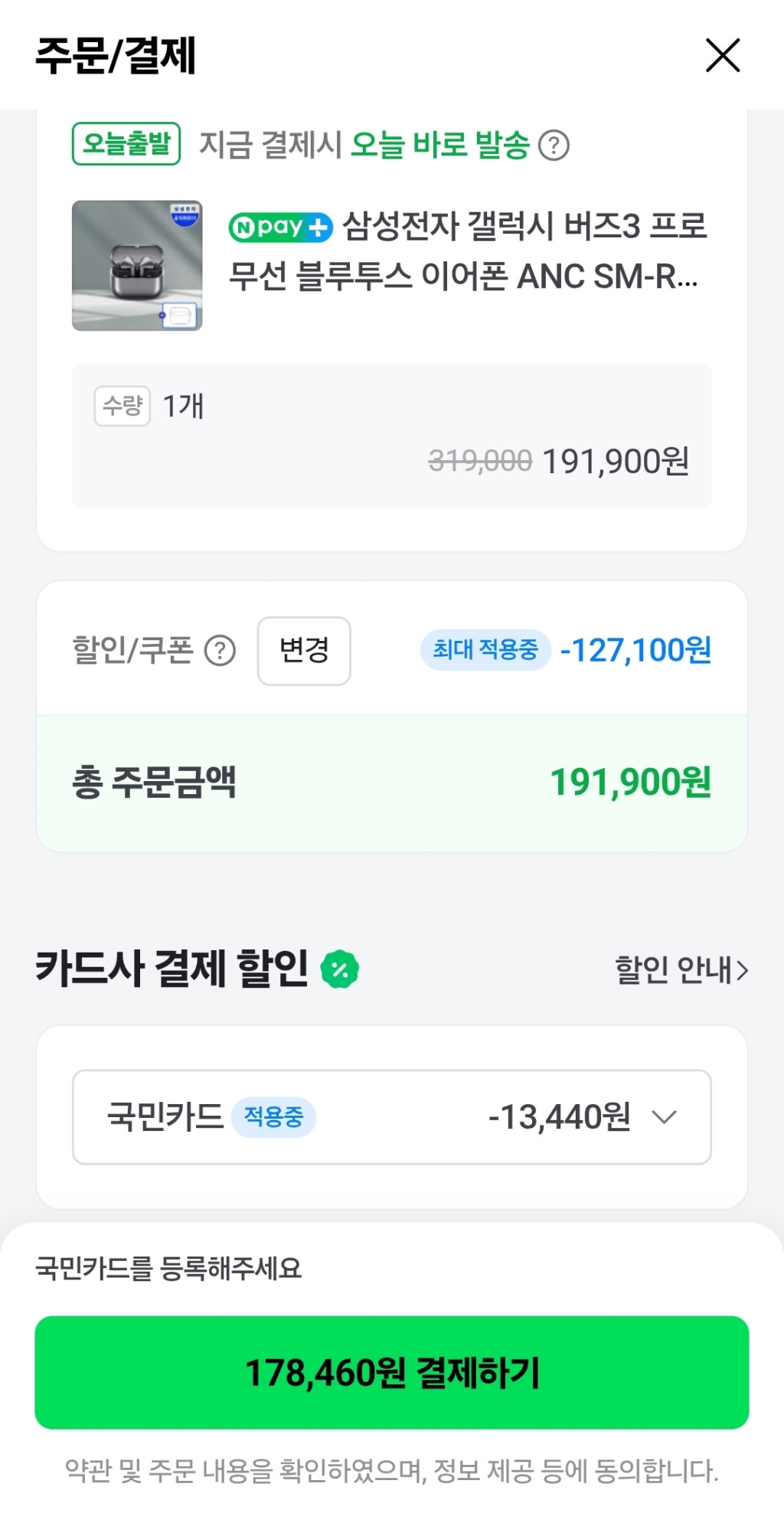Tap the 수량 quantity label

click(122, 406)
